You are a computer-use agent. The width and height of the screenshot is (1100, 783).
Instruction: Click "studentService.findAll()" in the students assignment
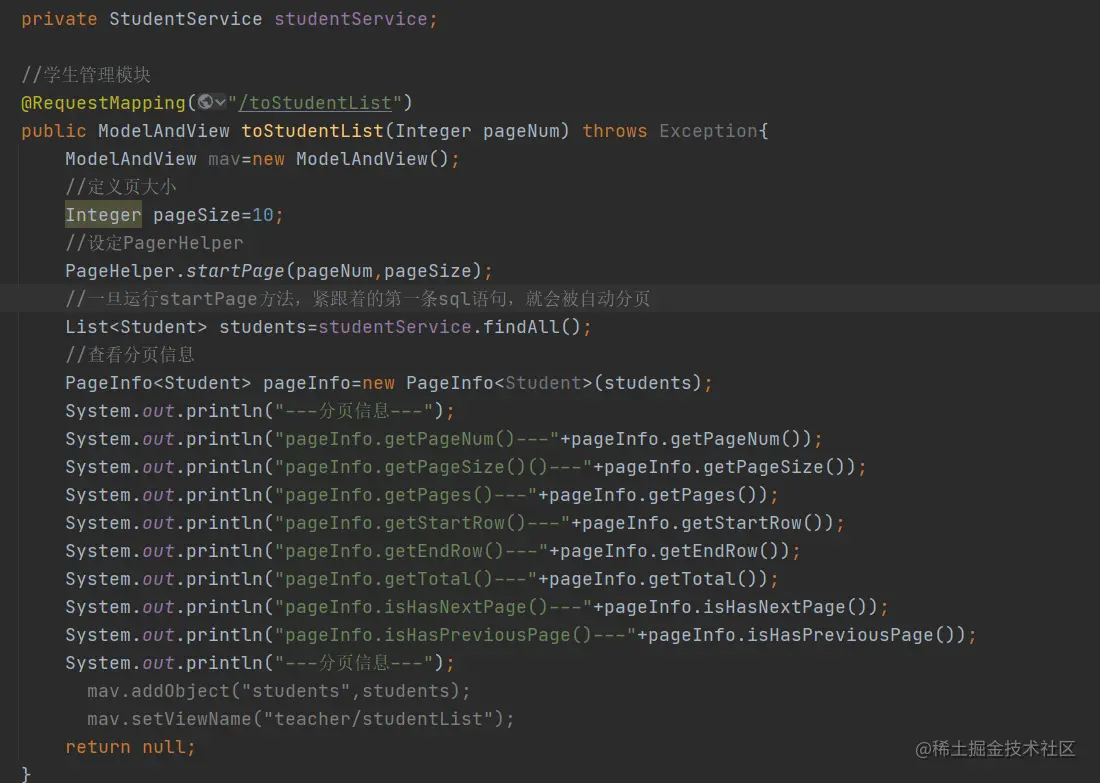coord(449,327)
